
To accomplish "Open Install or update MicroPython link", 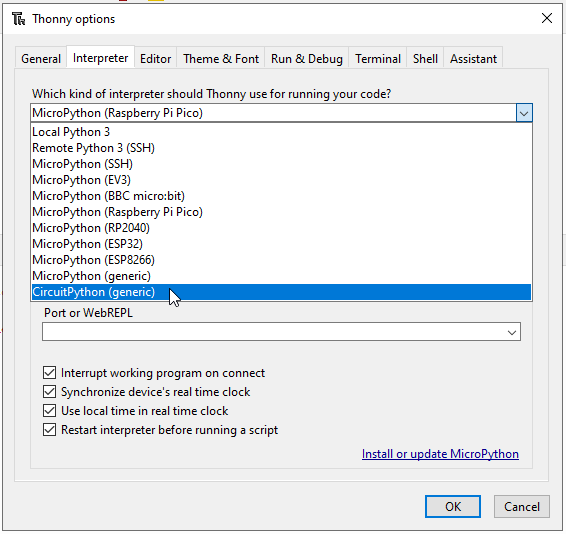I will 440,454.
